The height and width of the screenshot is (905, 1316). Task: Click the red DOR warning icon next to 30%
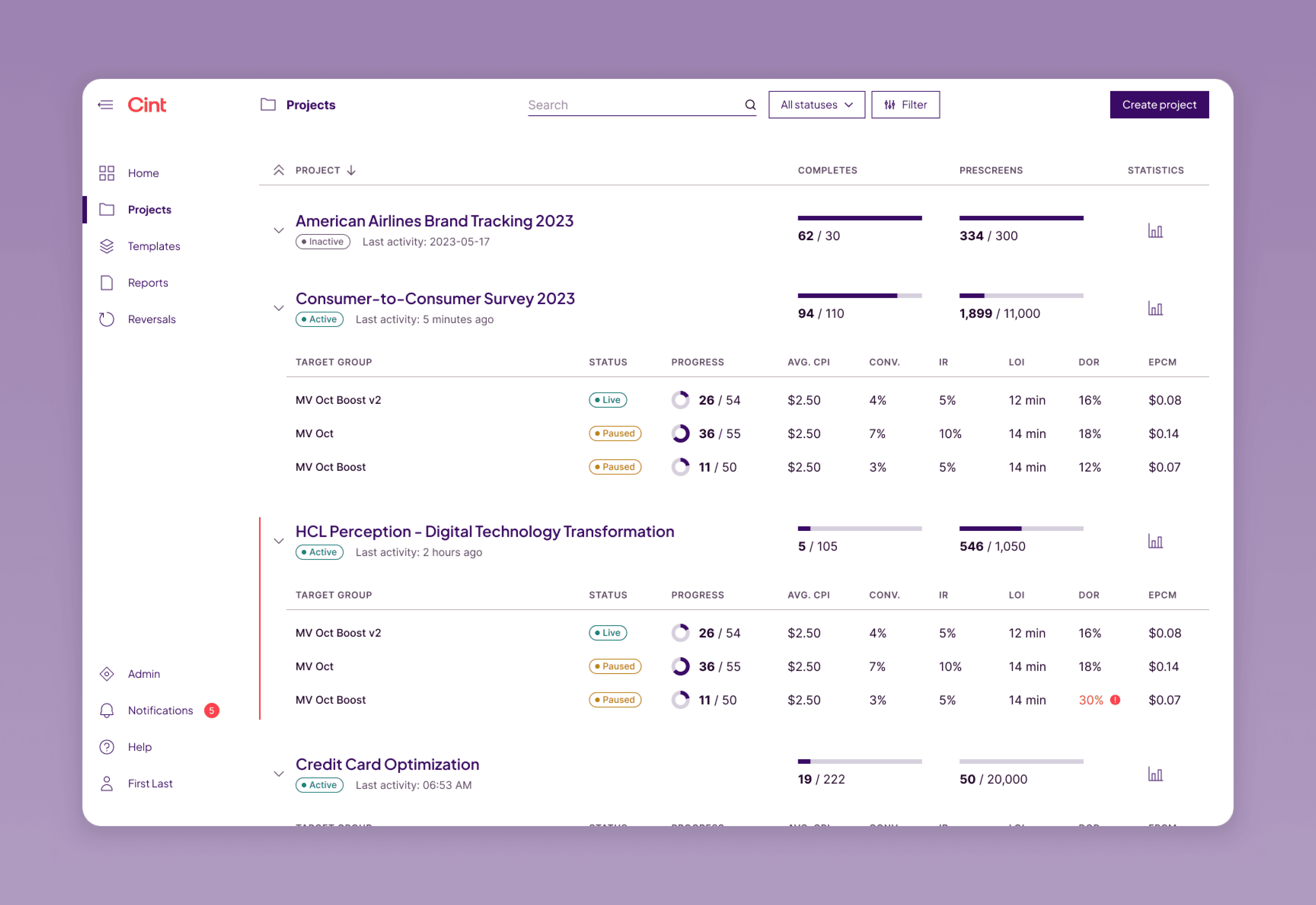pos(1115,700)
